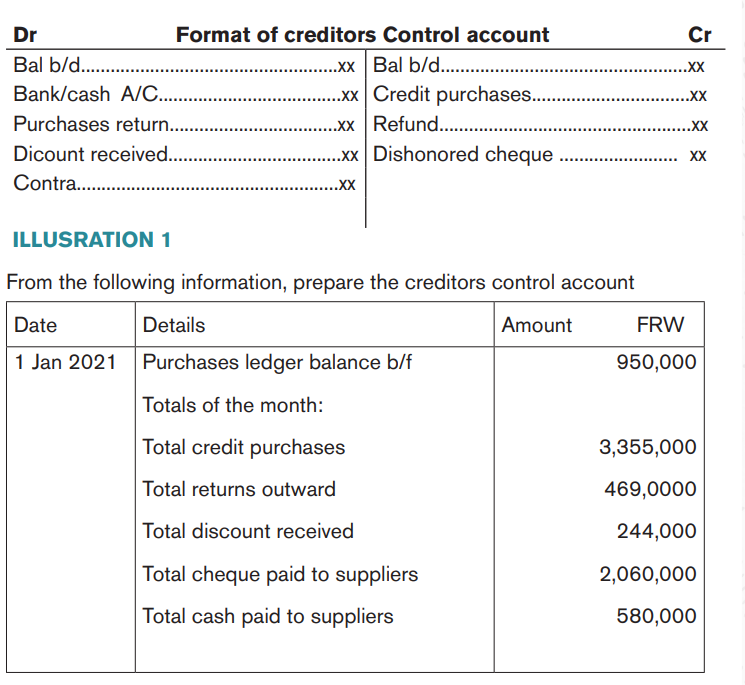Image resolution: width=745 pixels, height=685 pixels.
Task: Click the Total cash paid to suppliers entry
Action: point(268,617)
